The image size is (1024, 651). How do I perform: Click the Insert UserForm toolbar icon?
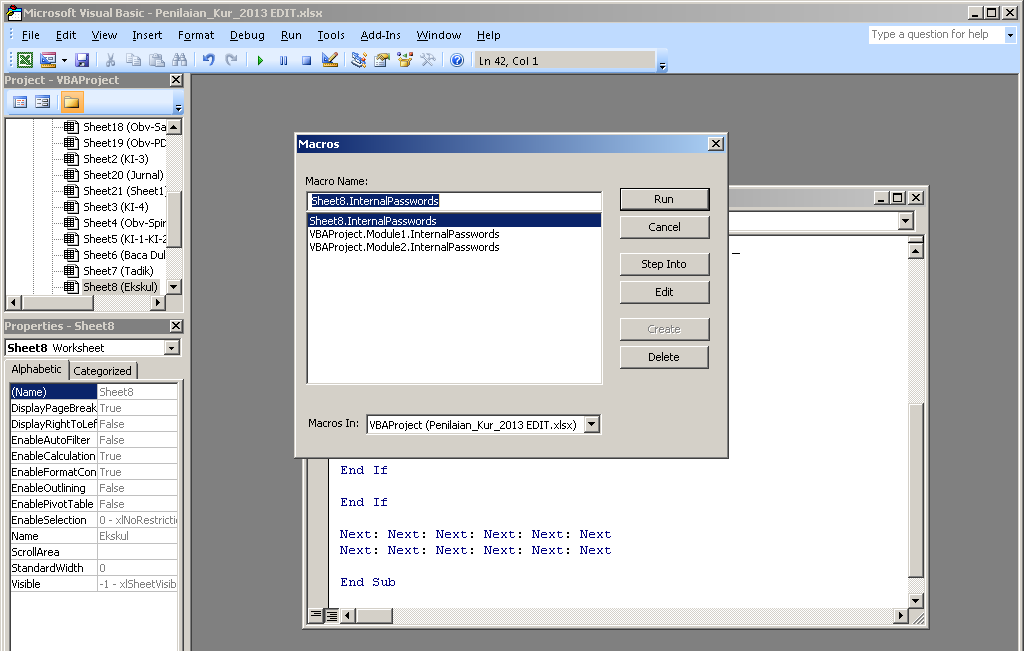coord(48,60)
